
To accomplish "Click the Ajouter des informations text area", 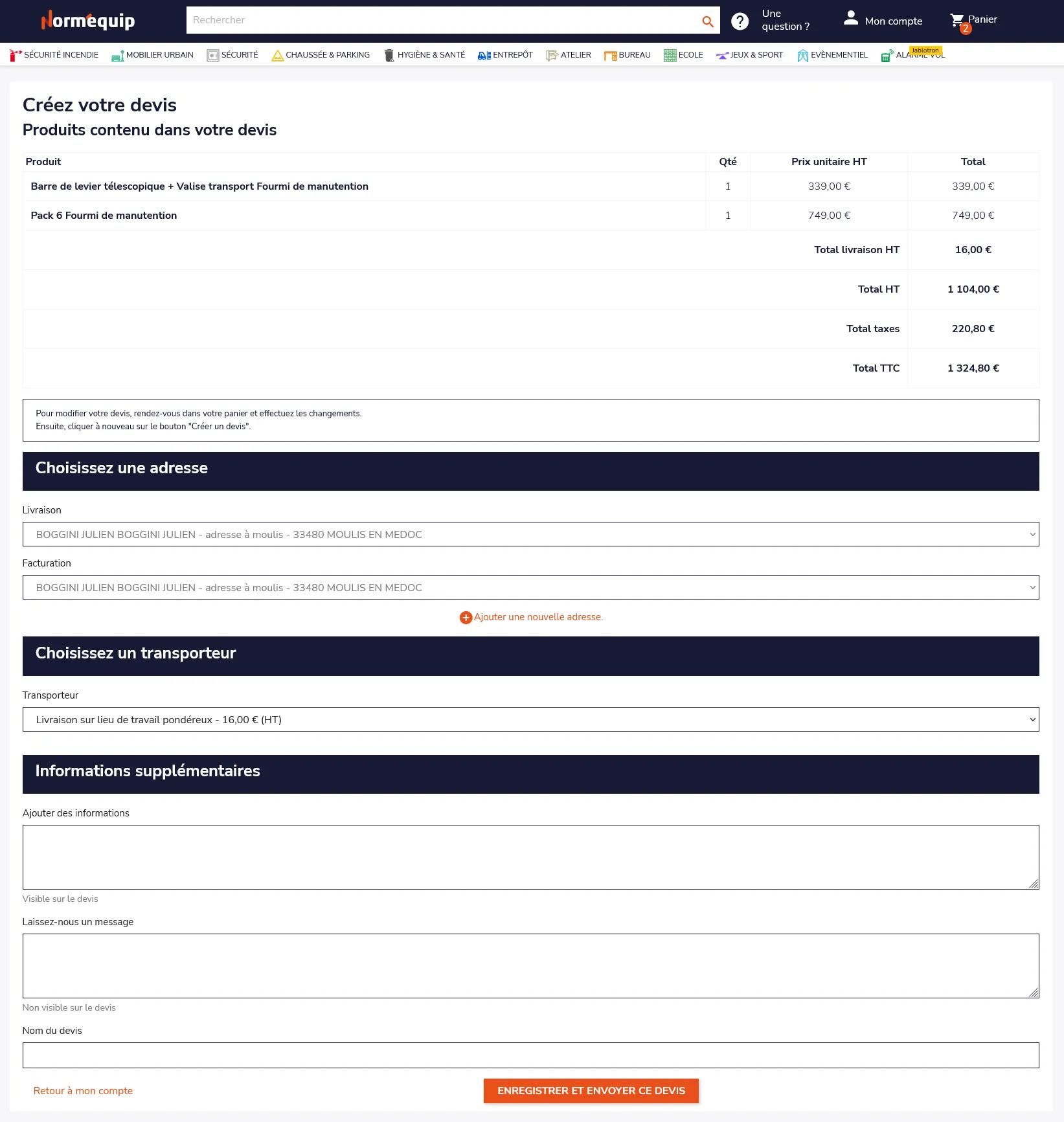I will click(x=530, y=857).
